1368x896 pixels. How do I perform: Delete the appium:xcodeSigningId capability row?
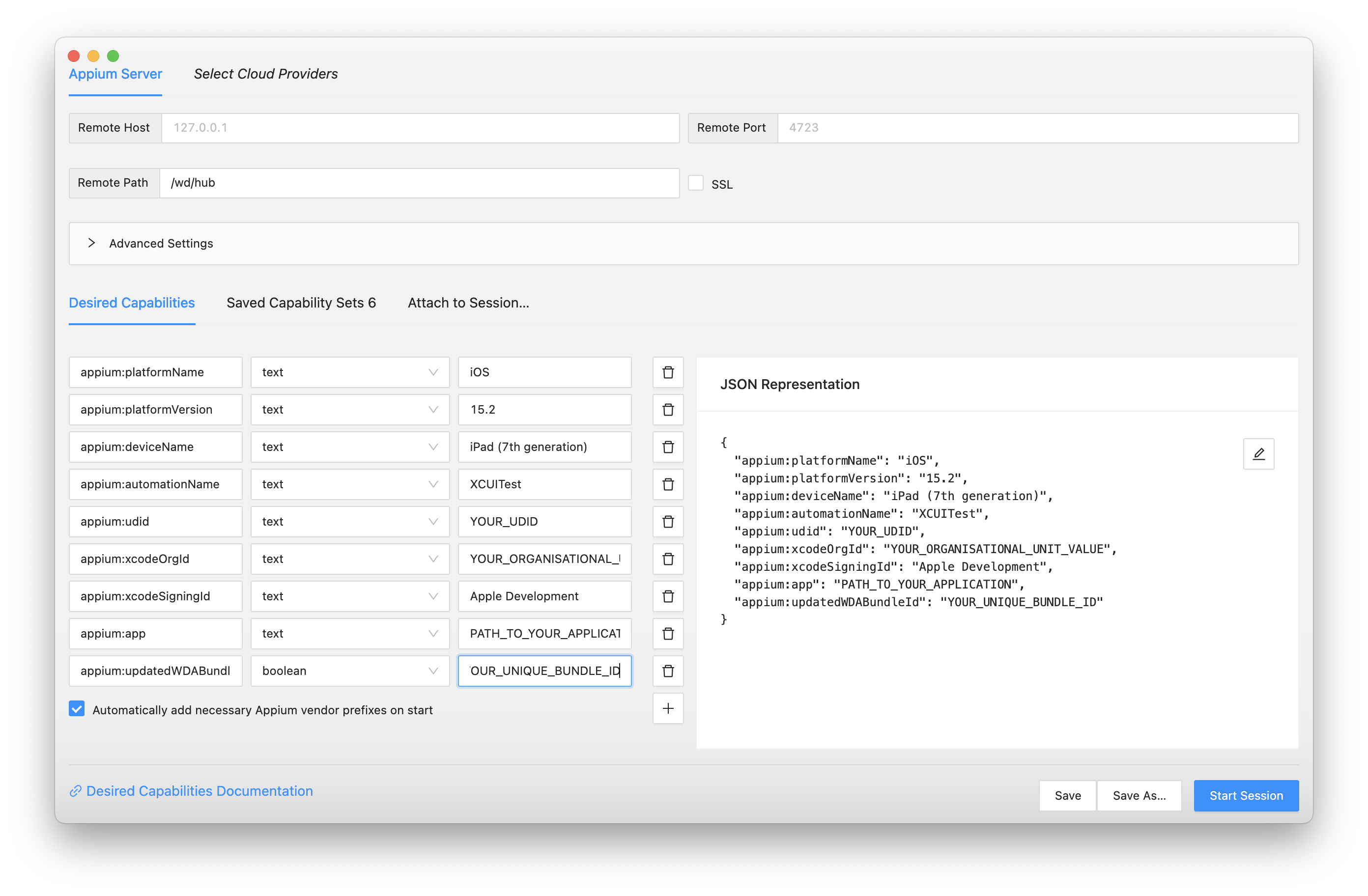[667, 596]
